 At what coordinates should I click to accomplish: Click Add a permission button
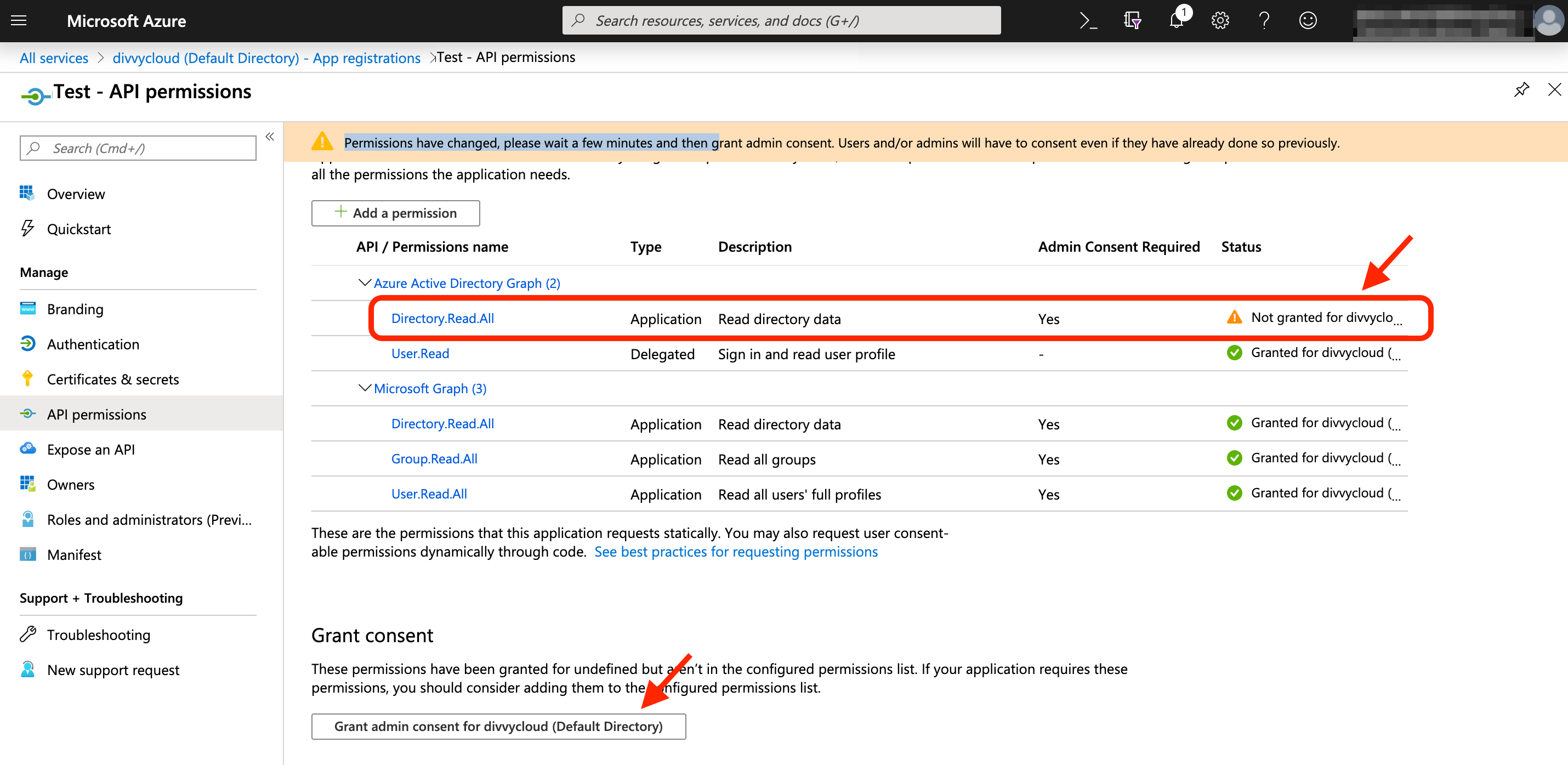coord(395,213)
